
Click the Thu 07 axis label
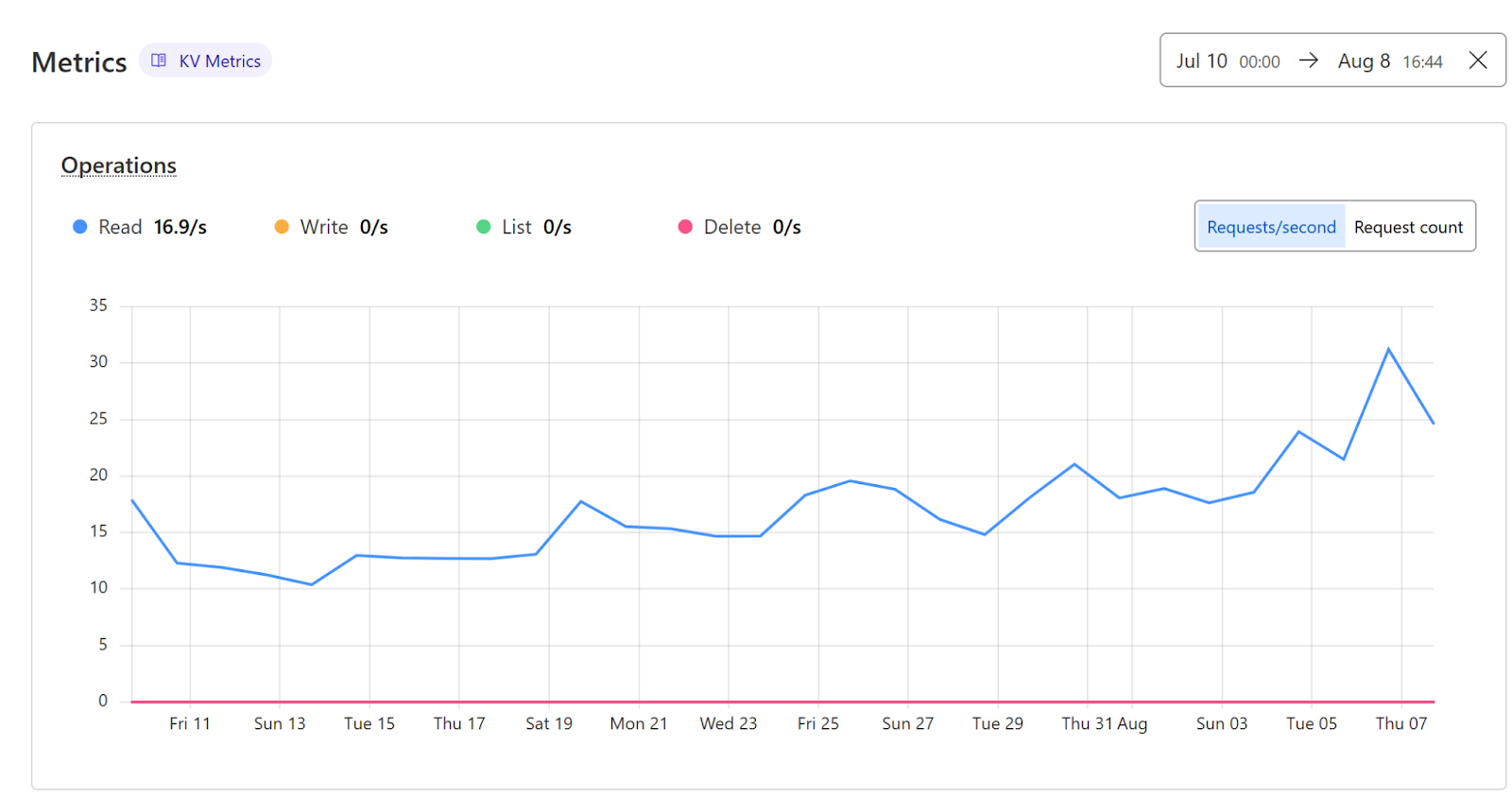tap(1400, 723)
